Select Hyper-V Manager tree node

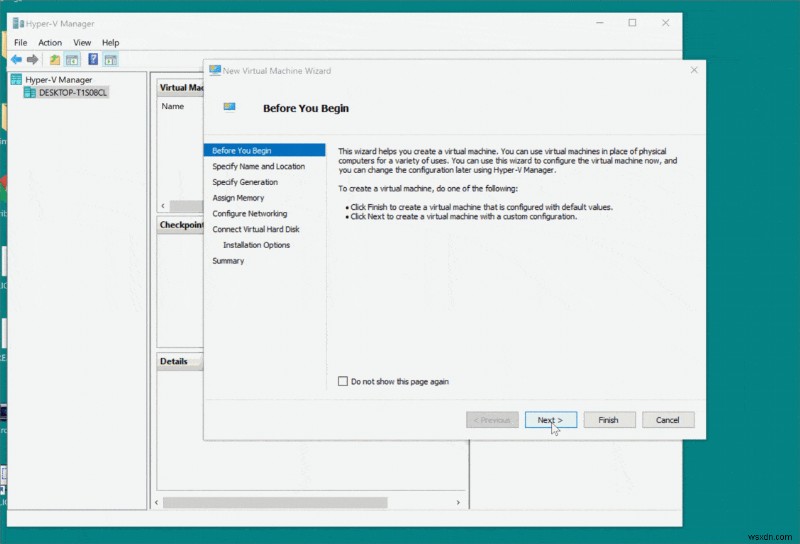tap(59, 80)
